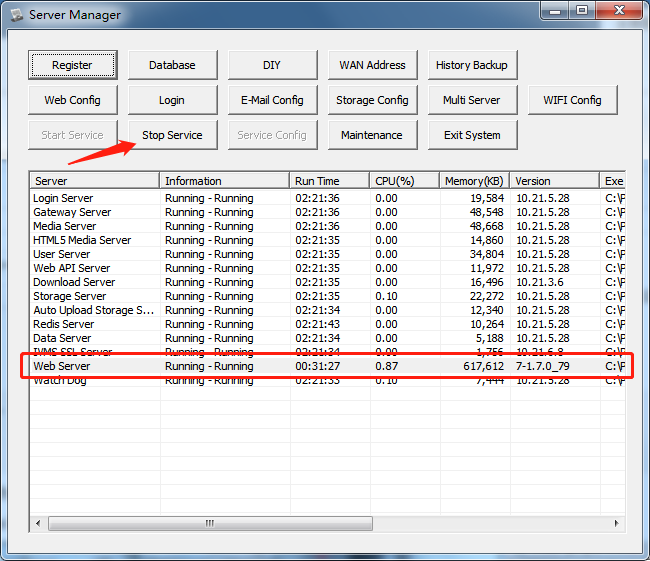Select the Login Server row
This screenshot has height=561, width=650.
click(327, 198)
